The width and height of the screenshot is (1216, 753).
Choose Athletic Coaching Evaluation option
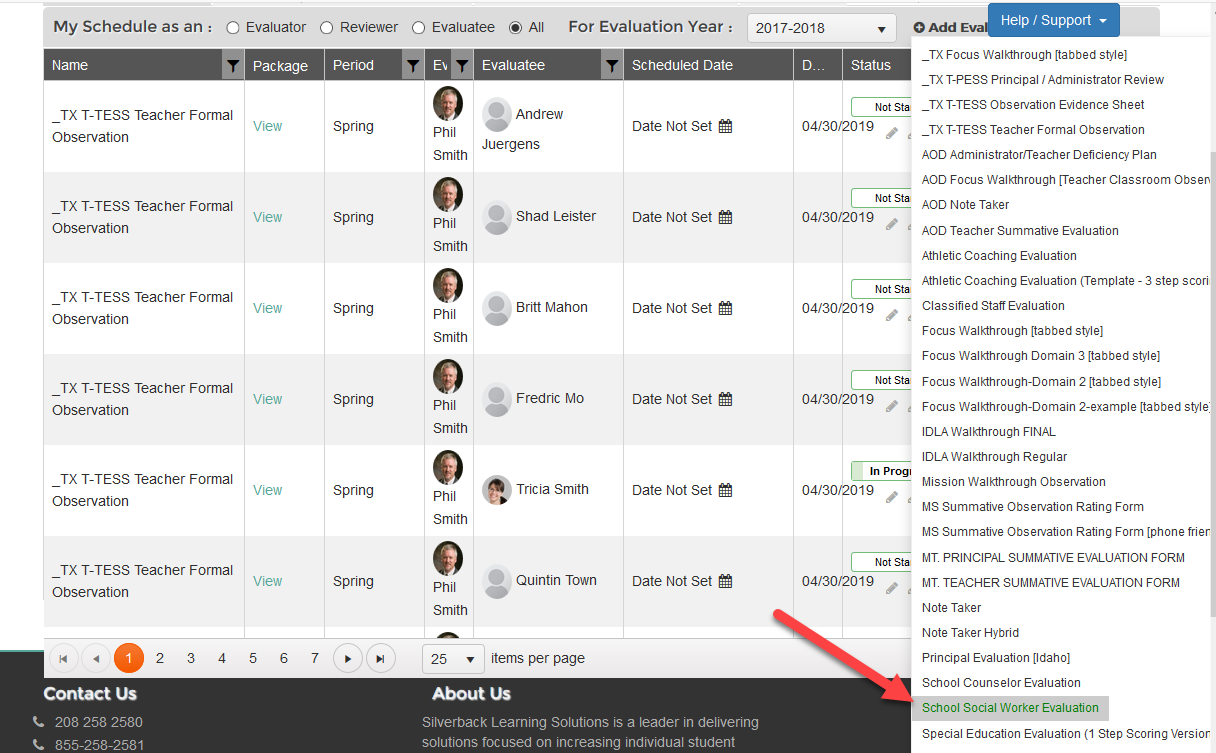[x=999, y=256]
